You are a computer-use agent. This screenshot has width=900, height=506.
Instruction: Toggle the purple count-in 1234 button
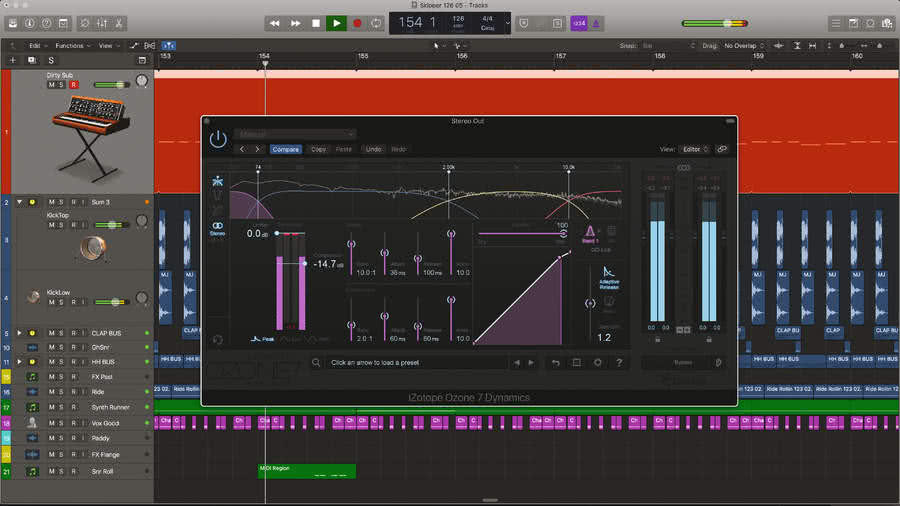click(579, 24)
